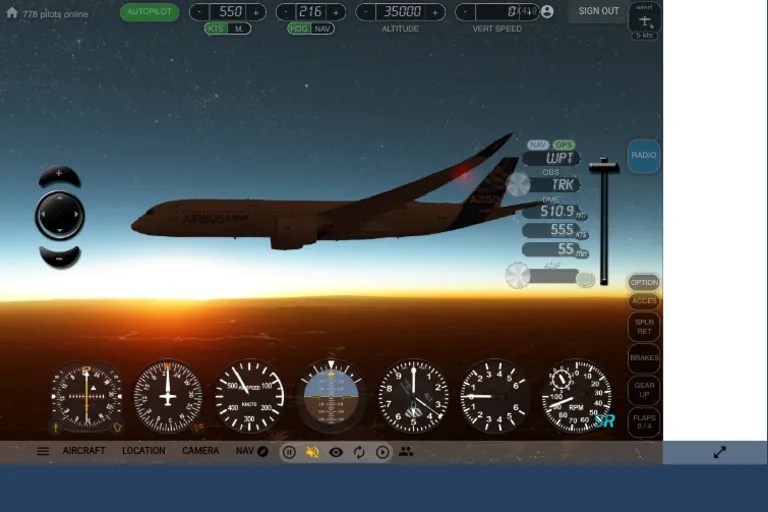Click the vertical speed indicator gauge
This screenshot has width=768, height=512.
(x=495, y=397)
